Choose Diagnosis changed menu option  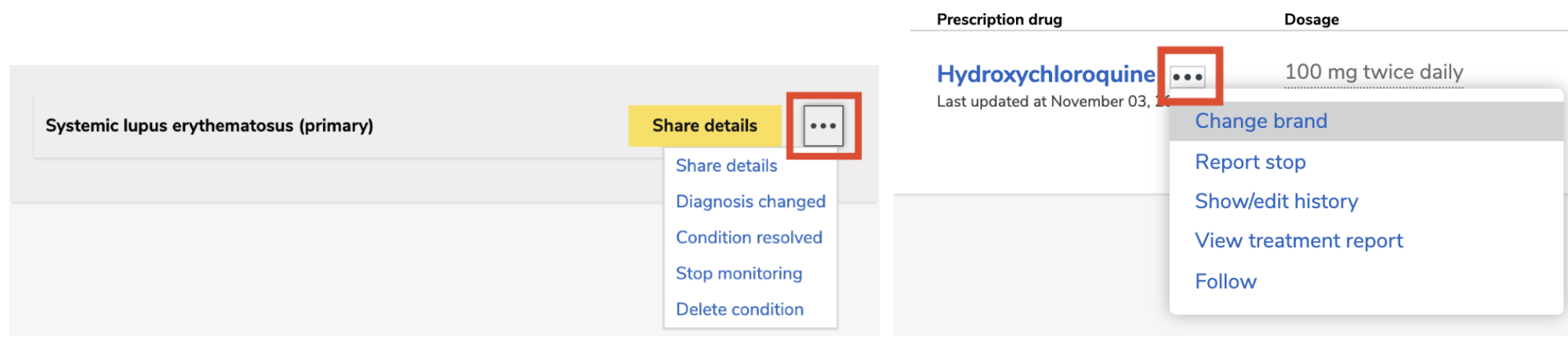pos(750,202)
